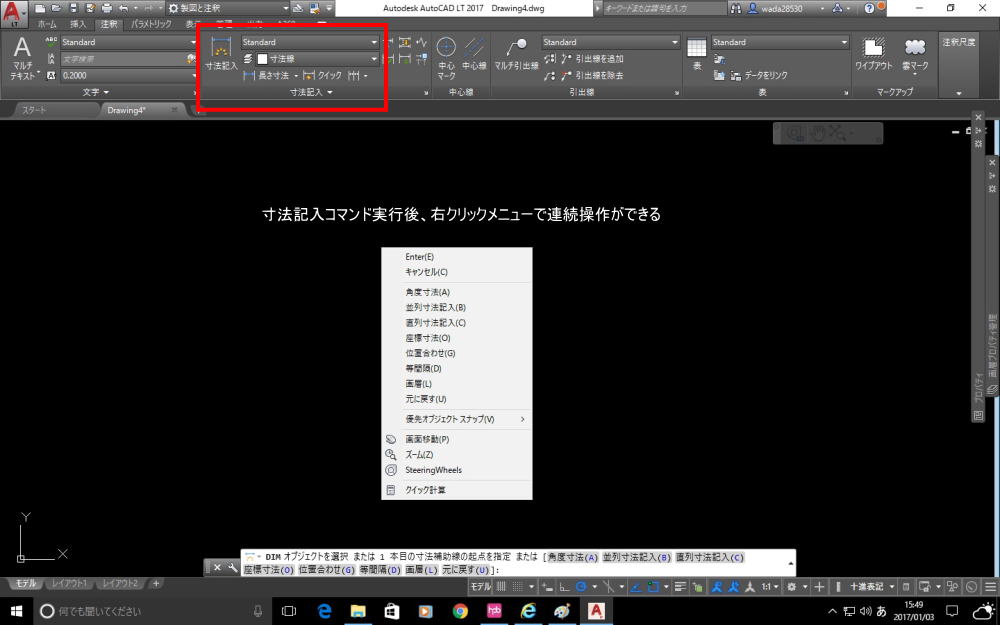Viewport: 1000px width, 625px height.
Task: Click the Save icon in quick access toolbar
Action: (x=73, y=8)
